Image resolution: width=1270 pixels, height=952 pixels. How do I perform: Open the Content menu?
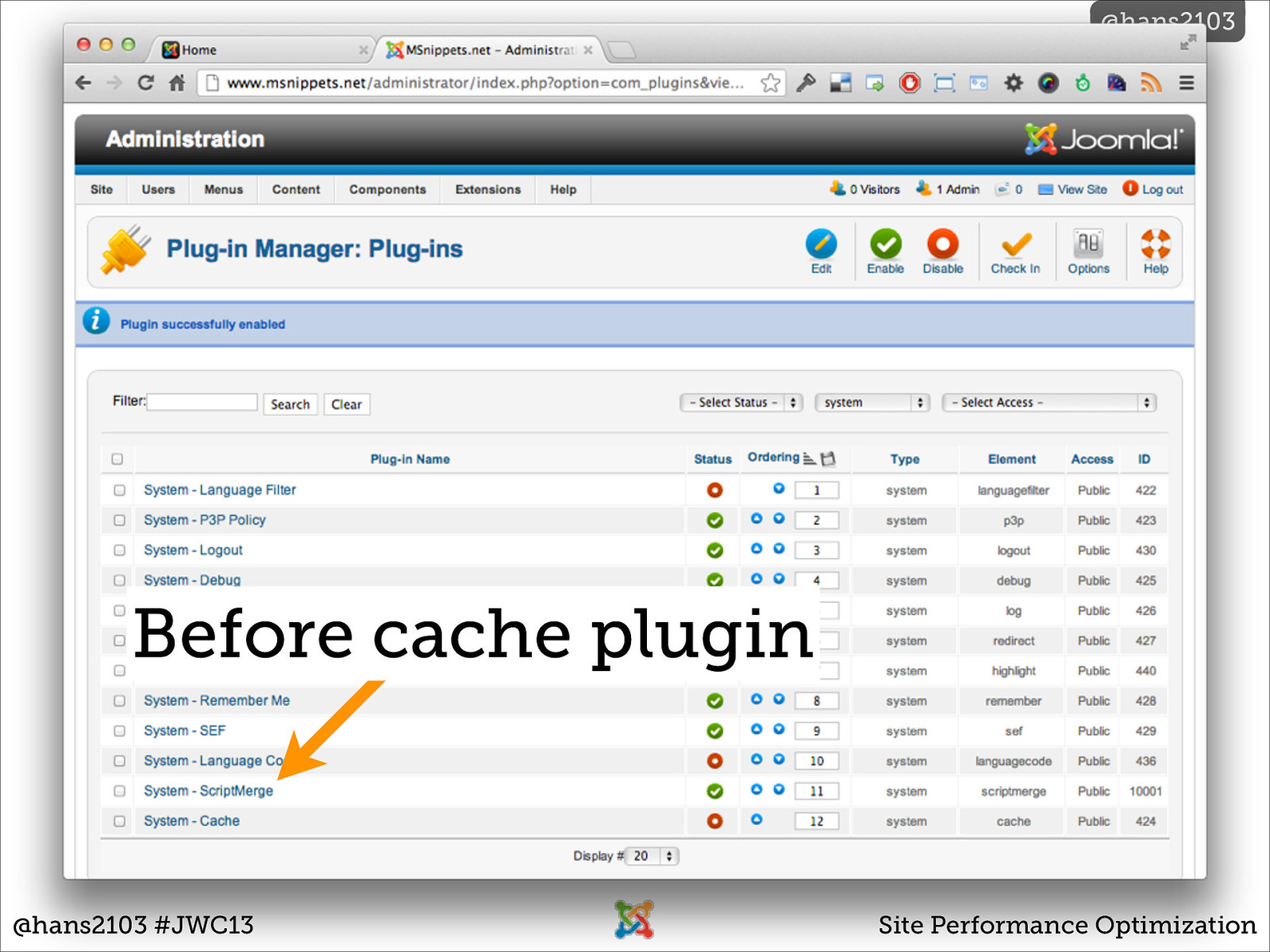point(295,190)
